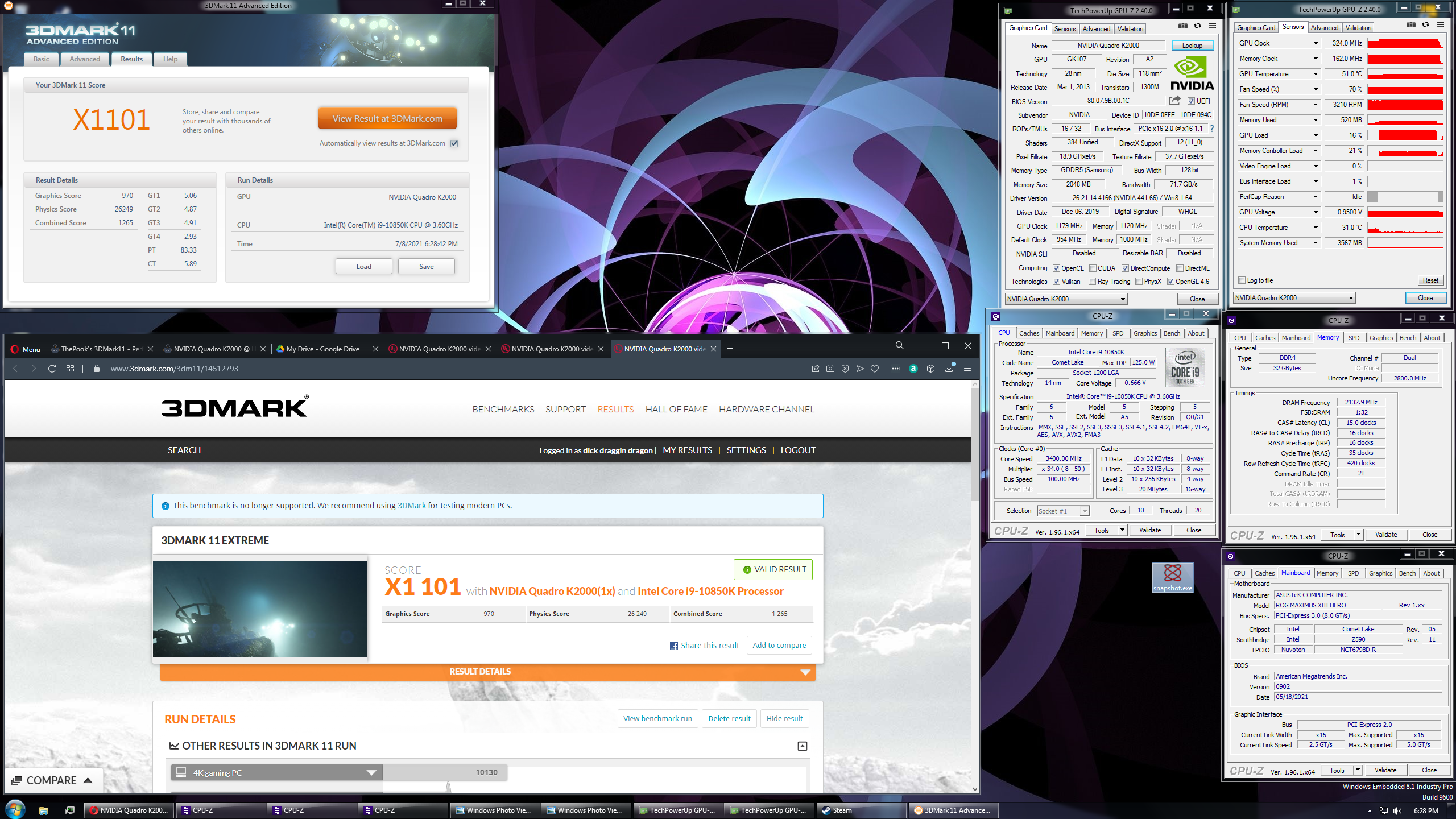Toggle automatically view results at 3DMark.com checkbox
Viewport: 1456px width, 819px height.
click(454, 143)
